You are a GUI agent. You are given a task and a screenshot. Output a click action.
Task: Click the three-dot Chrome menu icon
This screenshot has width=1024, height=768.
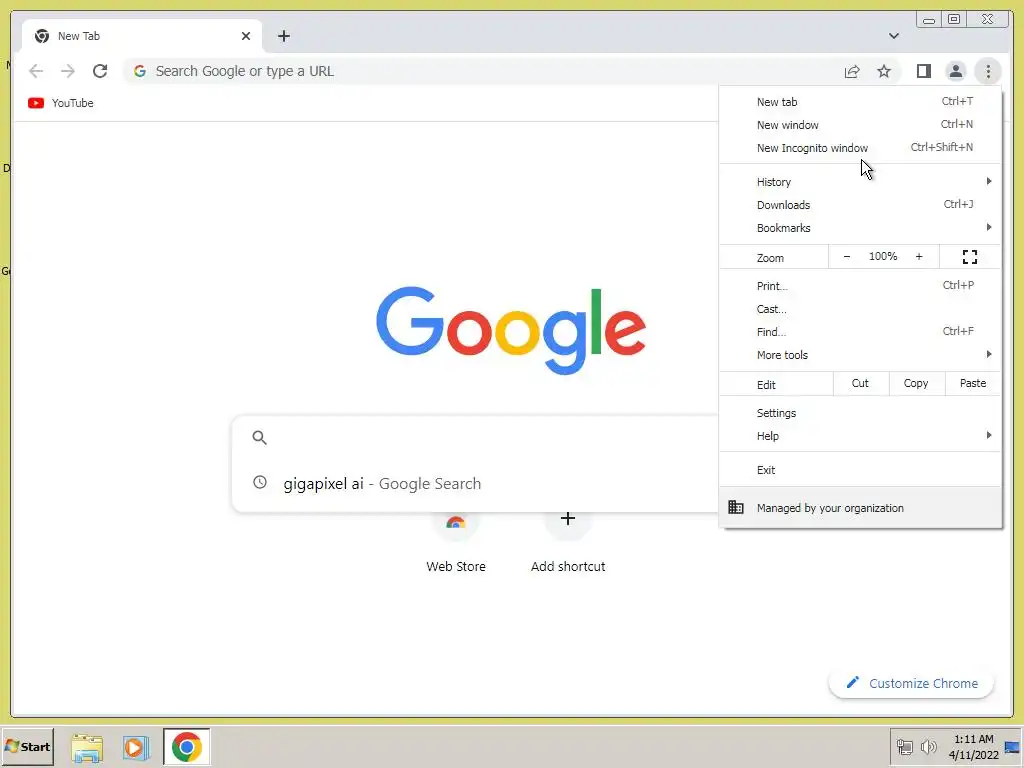pyautogui.click(x=988, y=71)
